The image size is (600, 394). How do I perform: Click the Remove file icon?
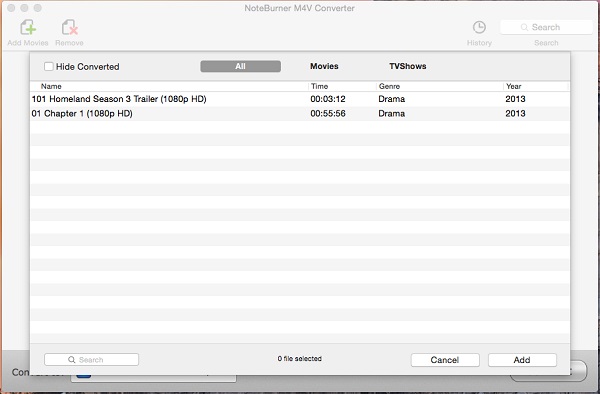click(69, 28)
